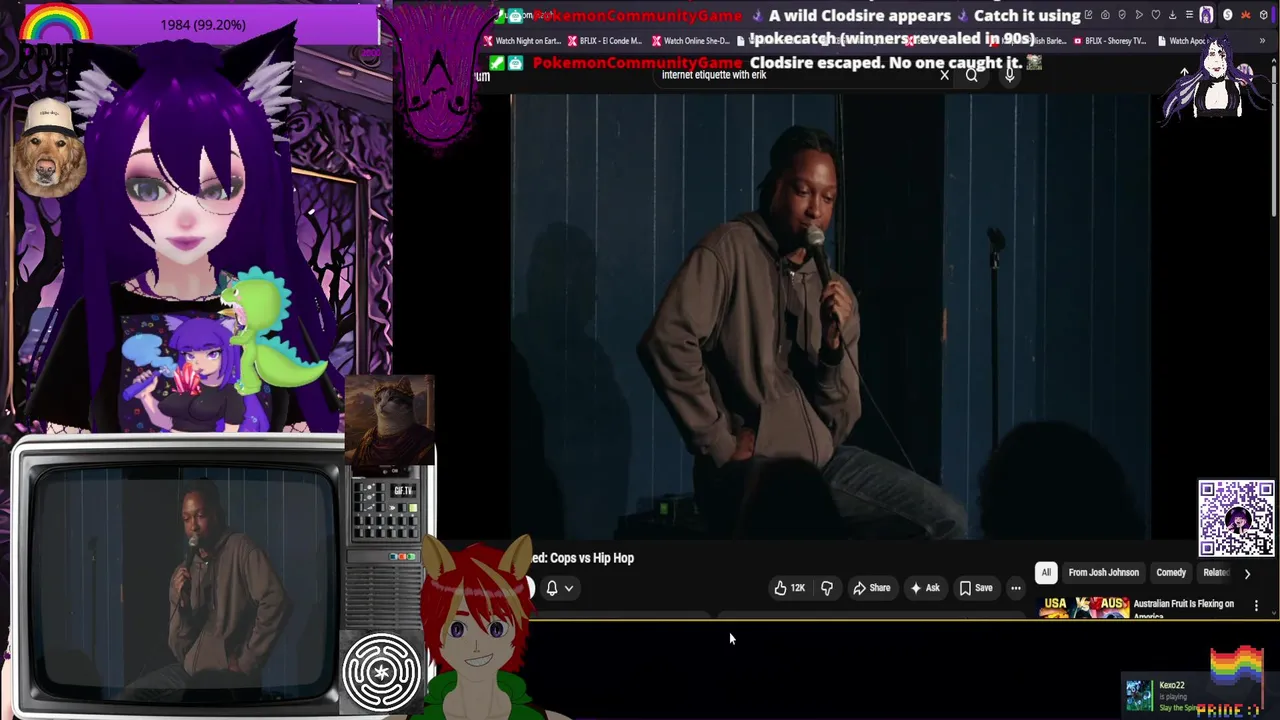
Task: Open the browser easy setup menu icon
Action: coord(1189,15)
